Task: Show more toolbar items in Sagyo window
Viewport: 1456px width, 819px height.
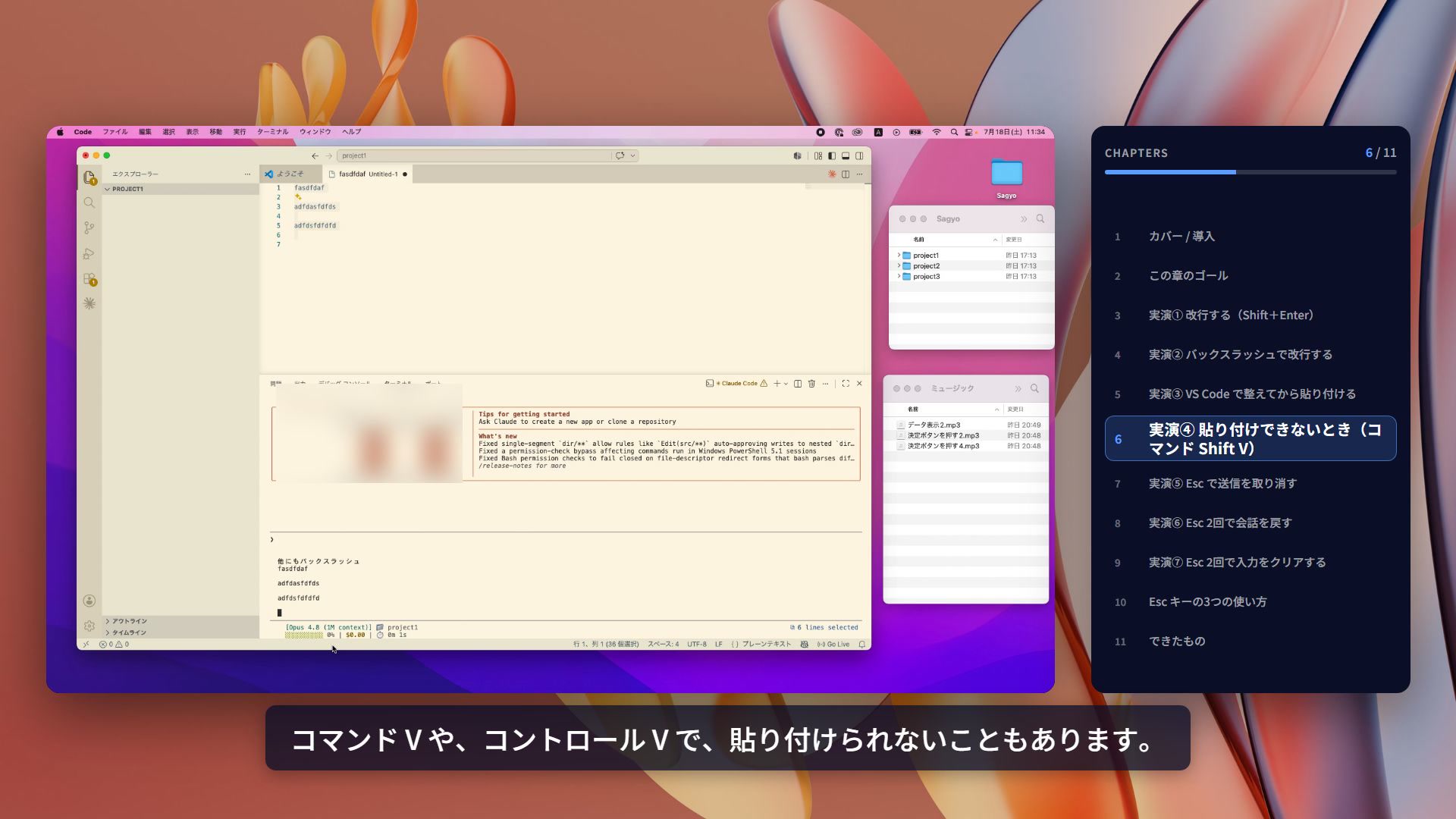Action: [1024, 218]
